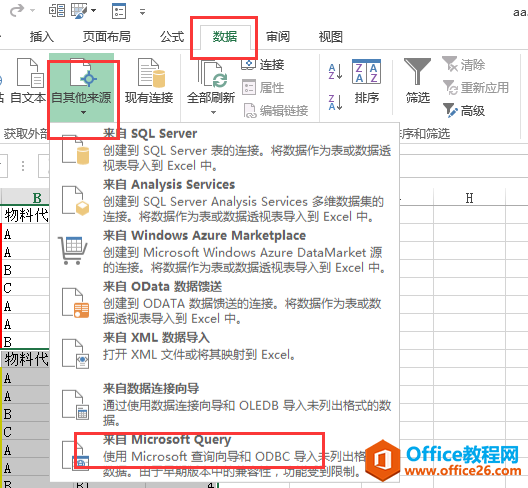This screenshot has width=528, height=488.
Task: Choose 来自 SQL Server menu item
Action: 225,149
